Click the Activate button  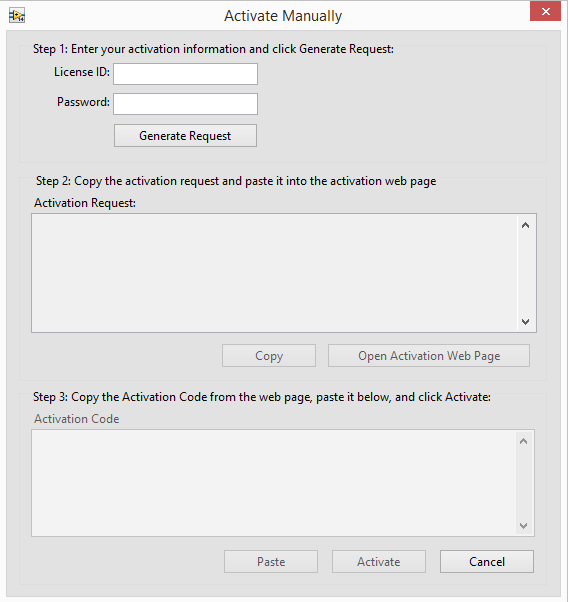(x=379, y=562)
